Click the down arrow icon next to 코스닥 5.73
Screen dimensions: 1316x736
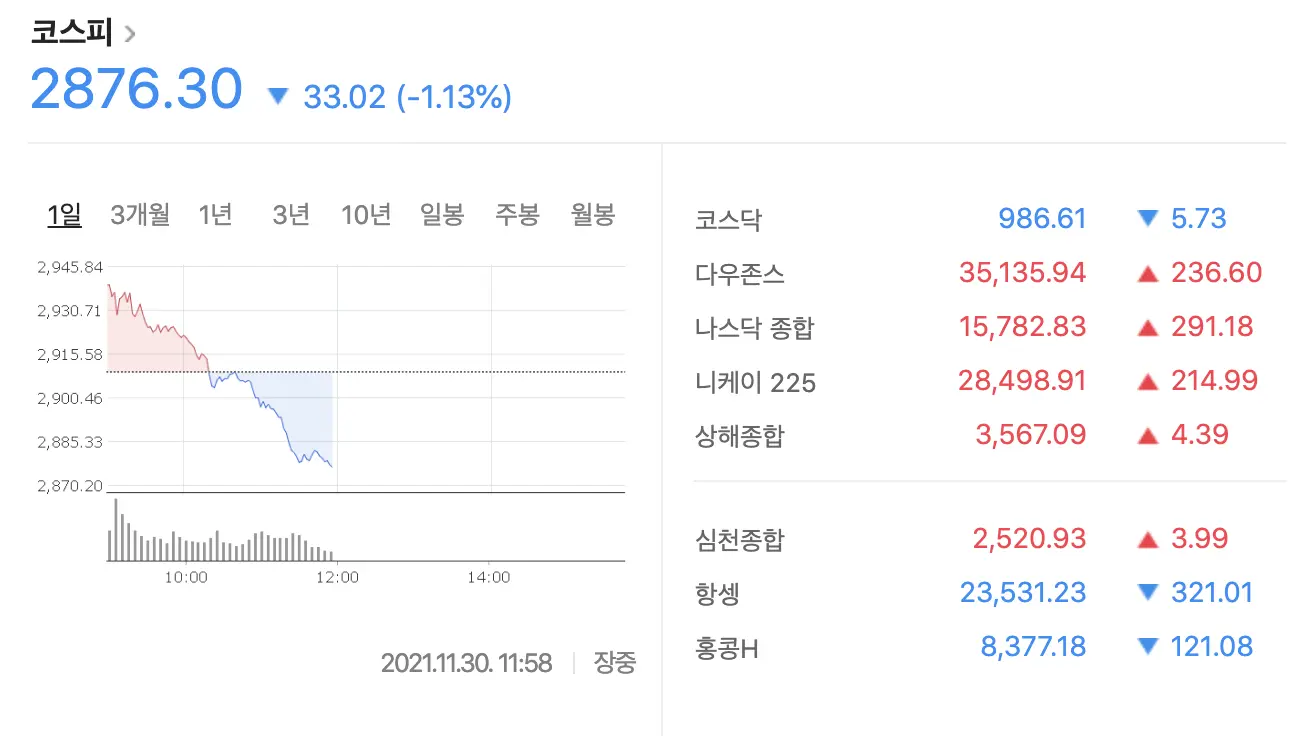(x=1148, y=218)
